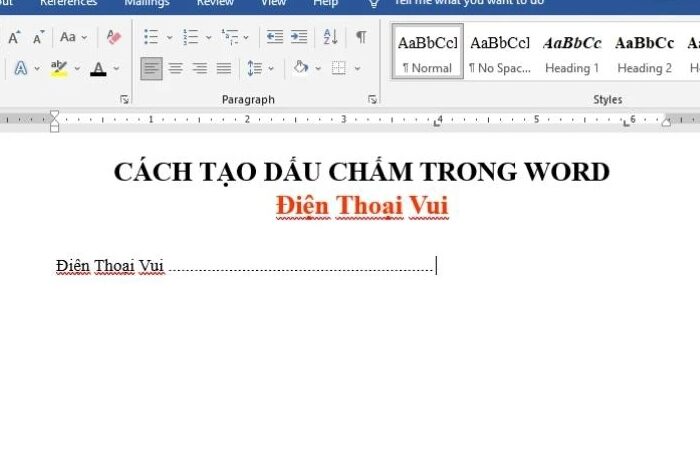Apply paragraph shading paint bucket

(x=301, y=68)
